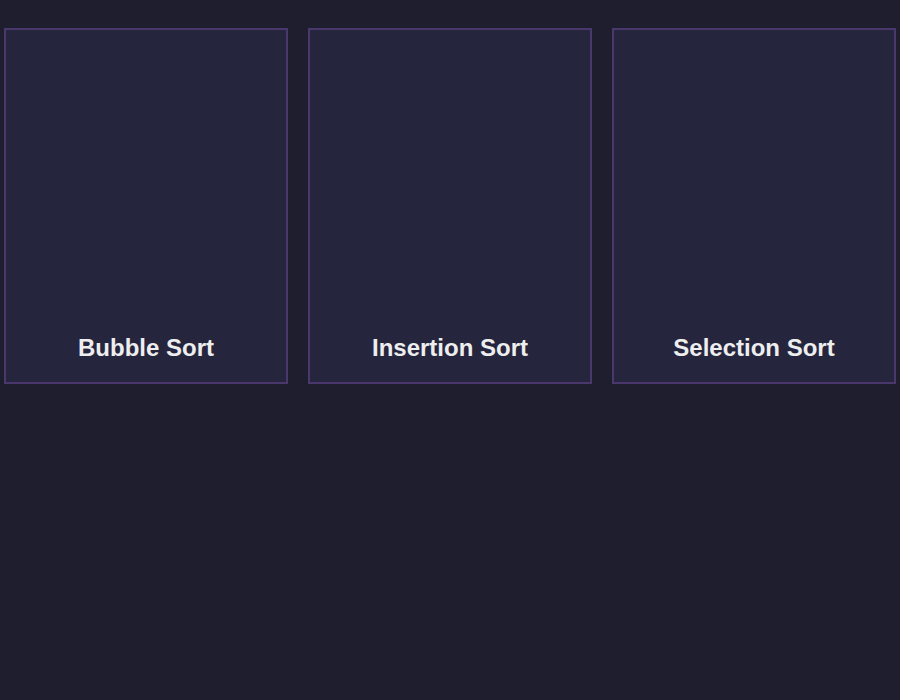Open the Bubble Sort card
900x700 pixels.
coord(146,205)
